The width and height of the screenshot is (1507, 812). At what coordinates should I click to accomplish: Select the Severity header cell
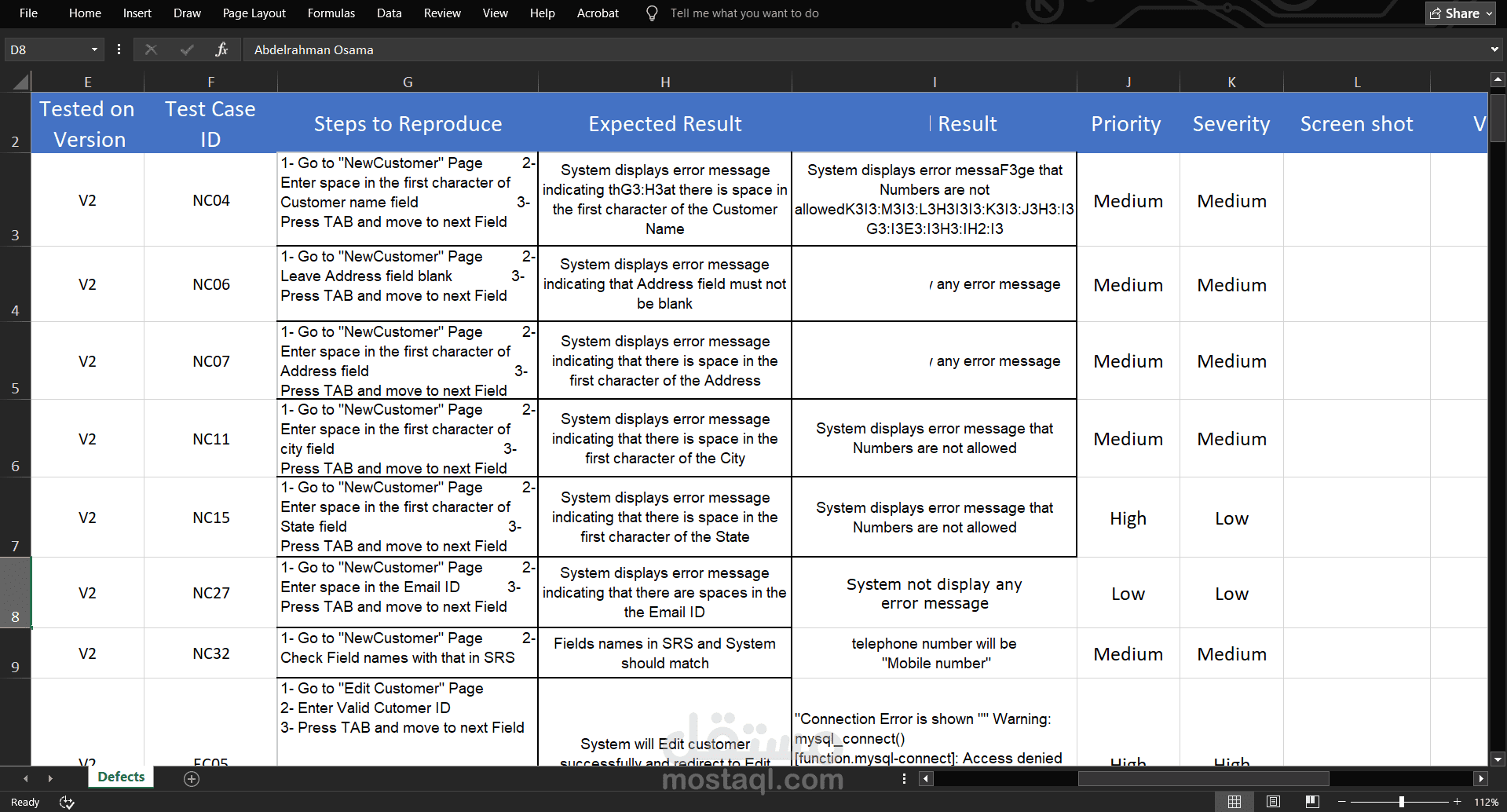click(x=1231, y=123)
